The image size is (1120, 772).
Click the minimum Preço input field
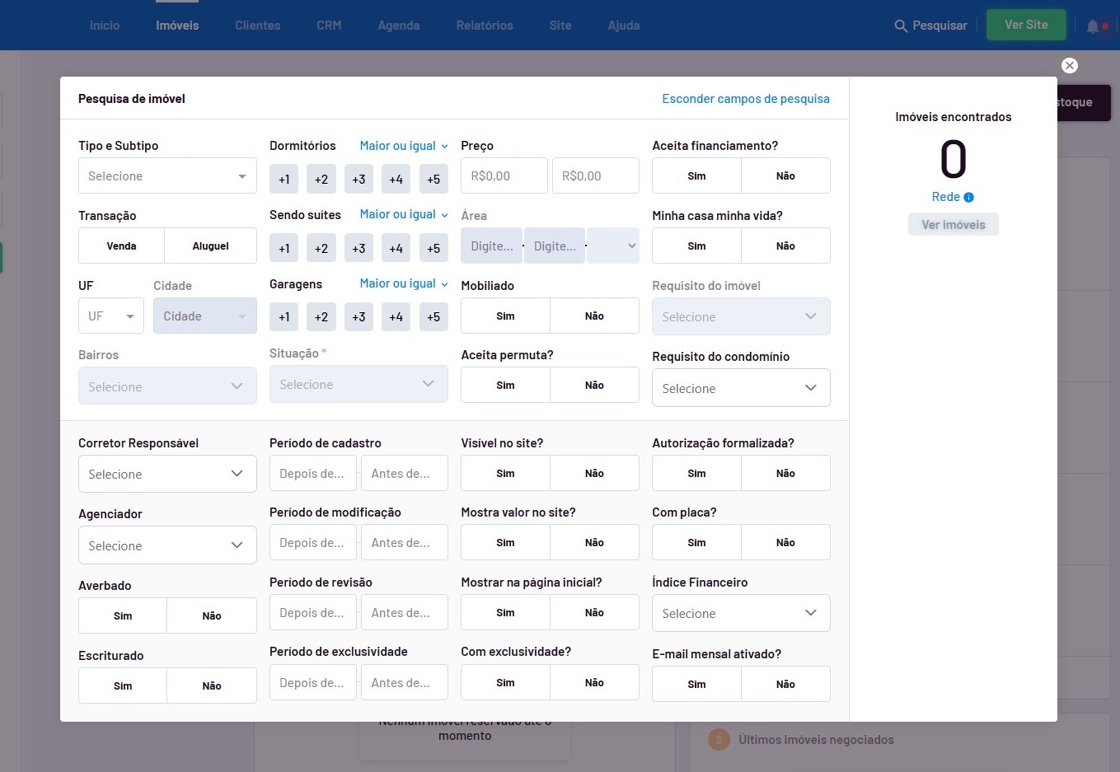coord(504,176)
